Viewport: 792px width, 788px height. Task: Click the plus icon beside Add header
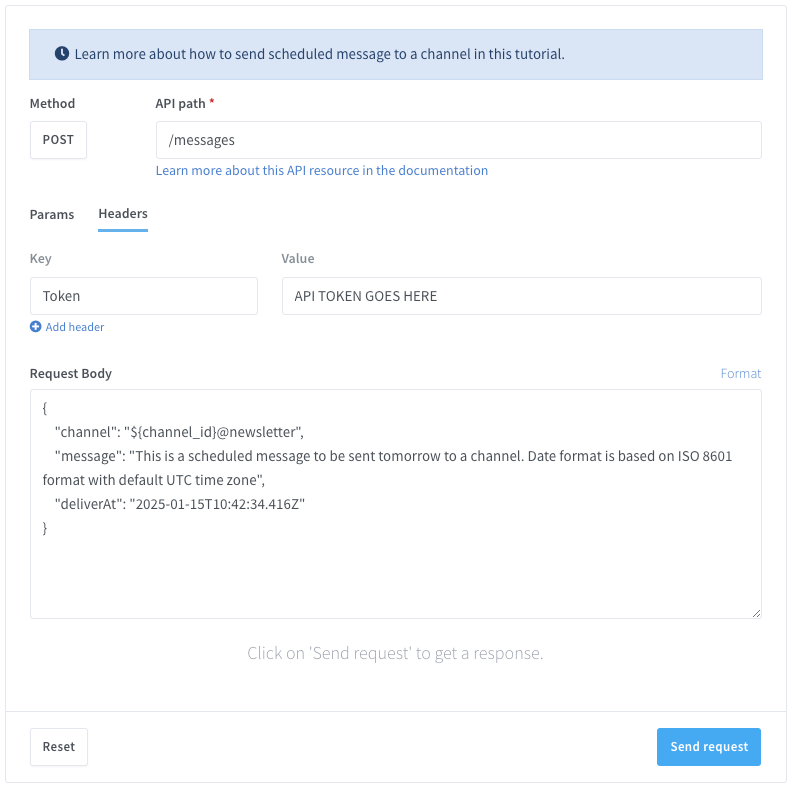(36, 327)
